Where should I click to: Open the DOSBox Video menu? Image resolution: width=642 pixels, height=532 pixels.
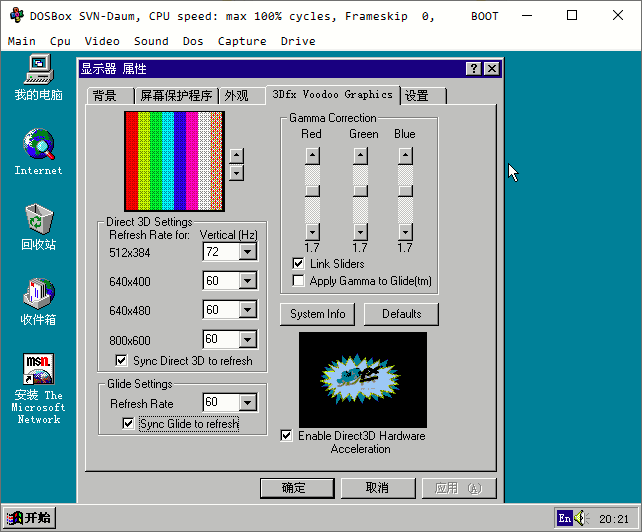(102, 41)
